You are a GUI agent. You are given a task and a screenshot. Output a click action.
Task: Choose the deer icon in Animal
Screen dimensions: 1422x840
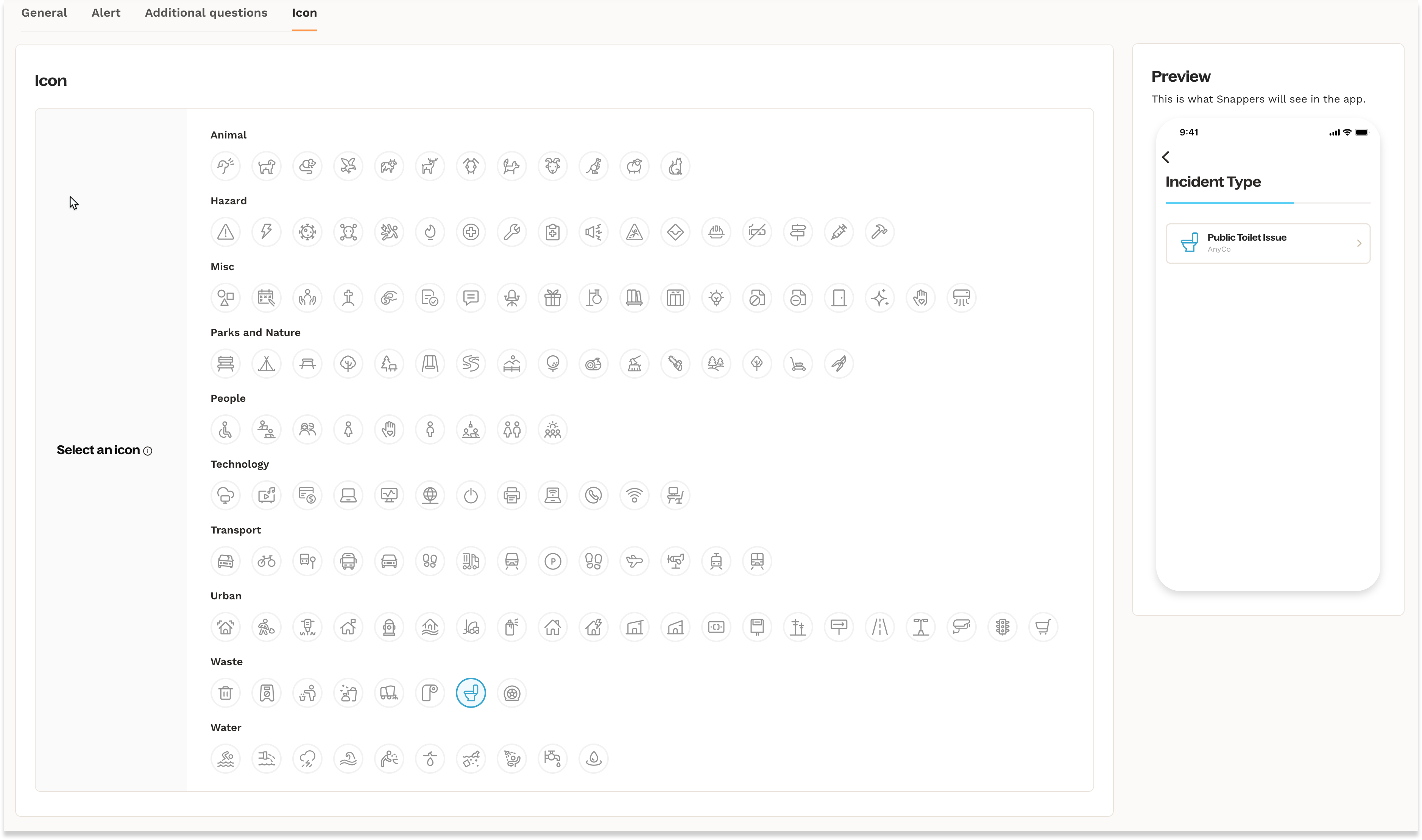[x=430, y=166]
